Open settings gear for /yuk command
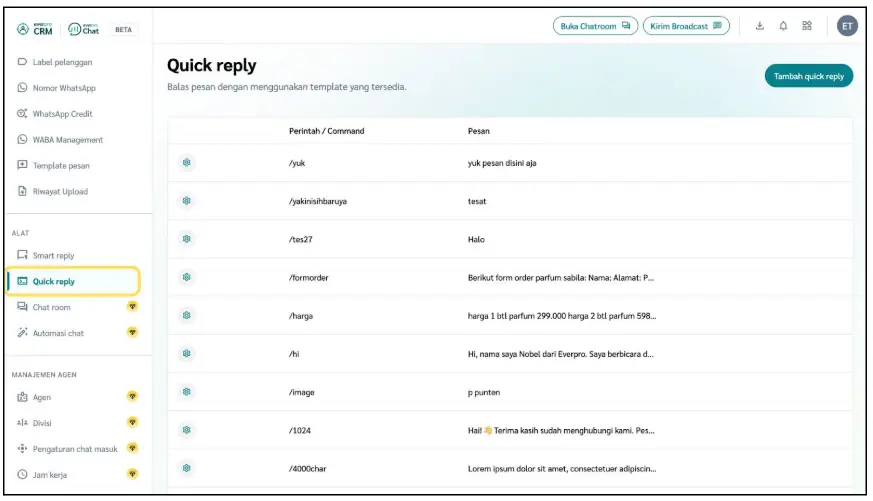The height and width of the screenshot is (501, 873). click(186, 163)
